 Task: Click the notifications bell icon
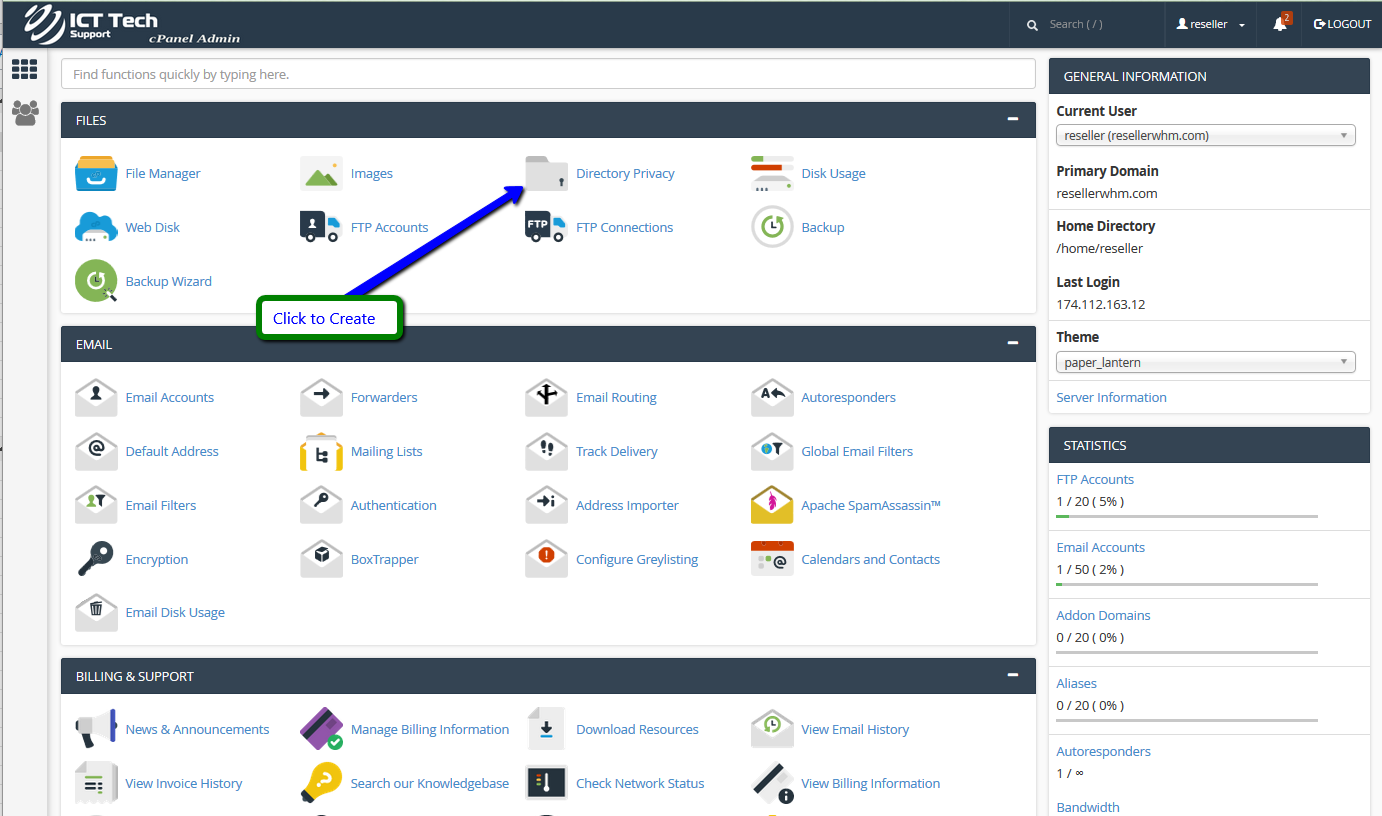point(1279,24)
